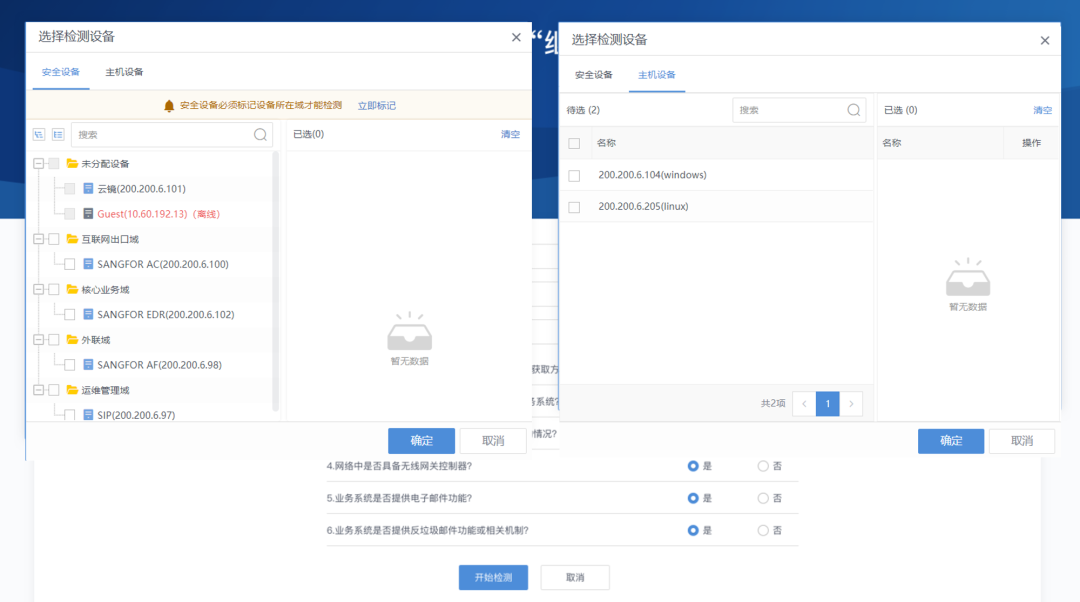
Task: Click the SANGFOR EDR device icon
Action: point(88,314)
